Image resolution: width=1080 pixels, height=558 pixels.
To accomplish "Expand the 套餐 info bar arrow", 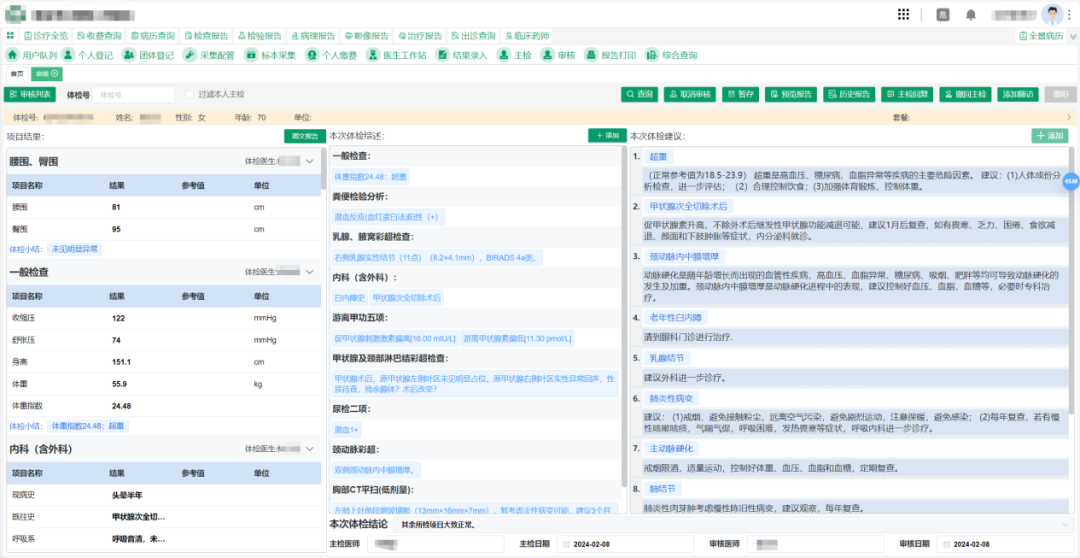I will [1069, 118].
